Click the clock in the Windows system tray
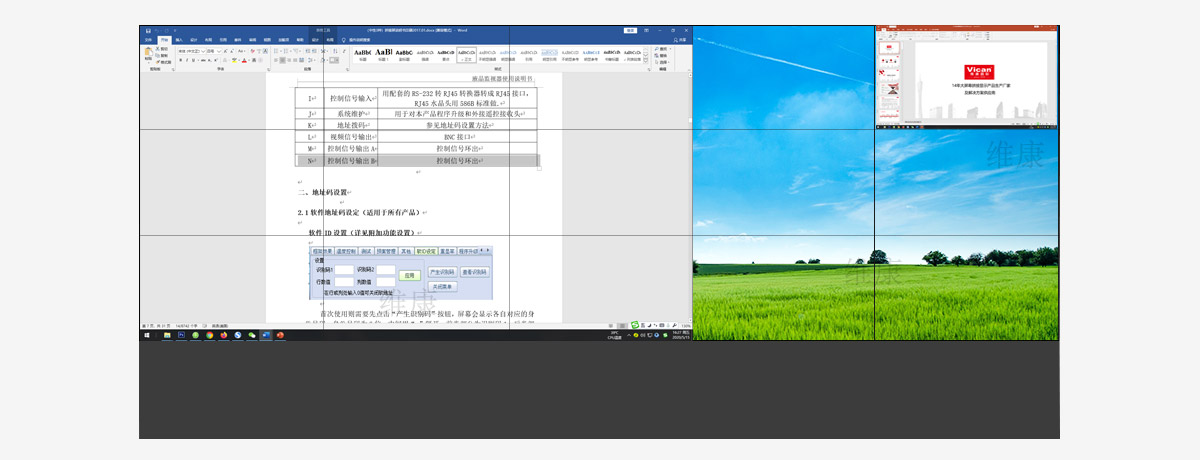Image resolution: width=1200 pixels, height=460 pixels. (x=681, y=335)
